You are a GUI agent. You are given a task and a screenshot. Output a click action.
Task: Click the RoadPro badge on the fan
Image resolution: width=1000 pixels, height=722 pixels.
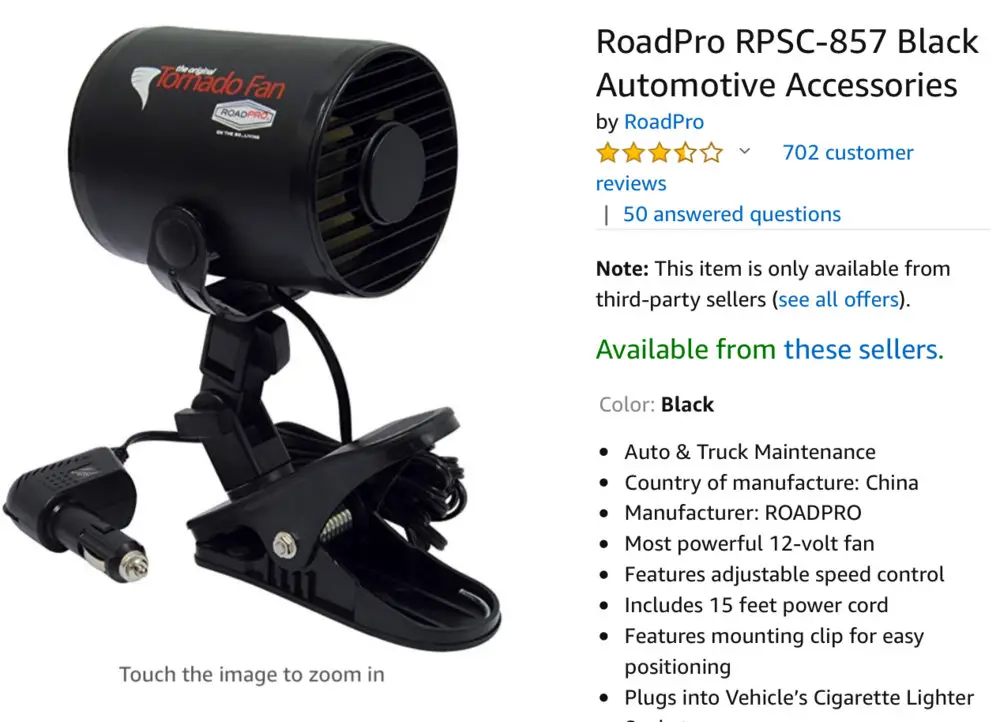click(243, 115)
